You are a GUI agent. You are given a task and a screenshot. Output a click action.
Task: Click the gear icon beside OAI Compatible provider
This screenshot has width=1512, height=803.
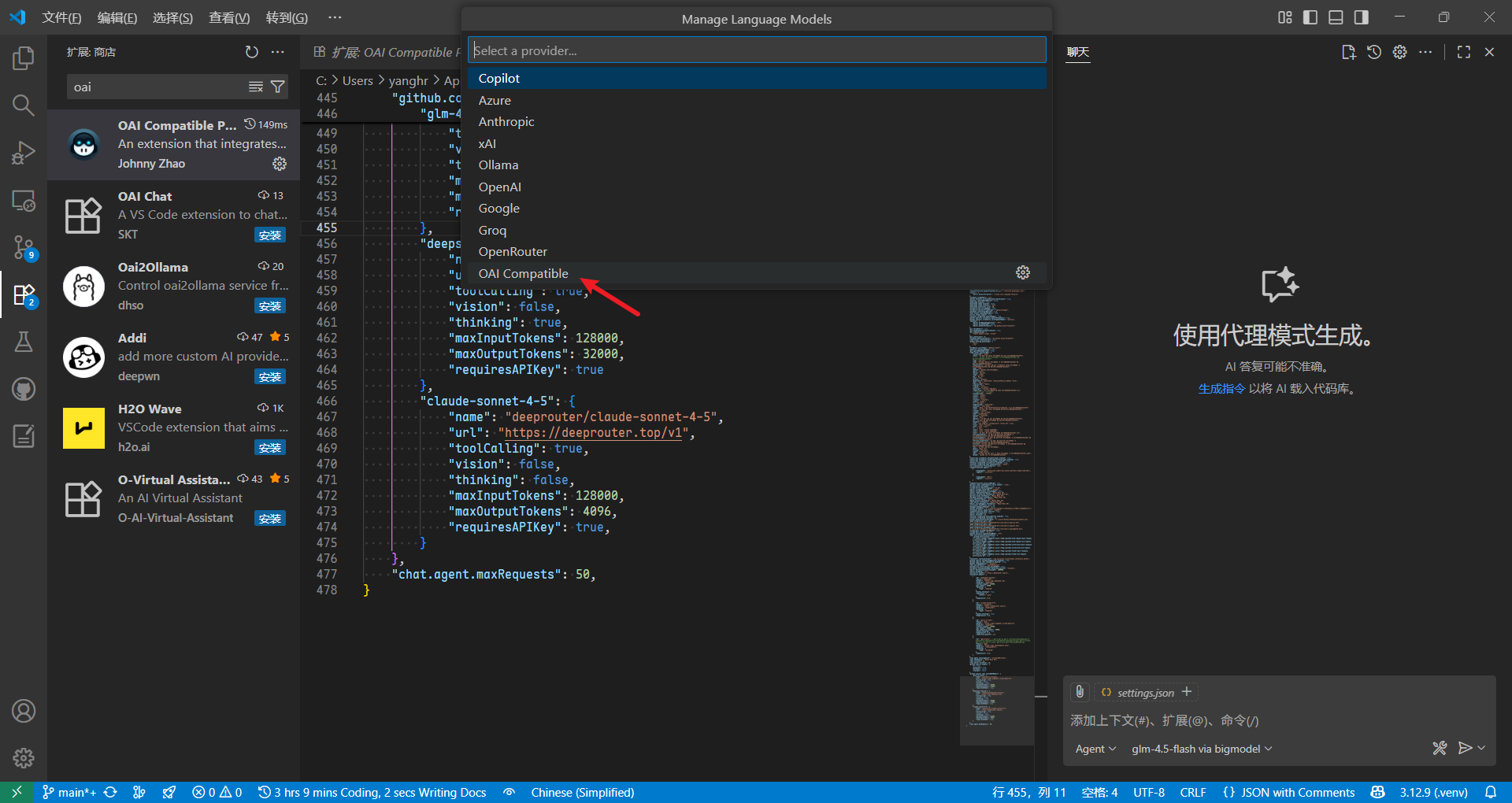coord(1023,272)
